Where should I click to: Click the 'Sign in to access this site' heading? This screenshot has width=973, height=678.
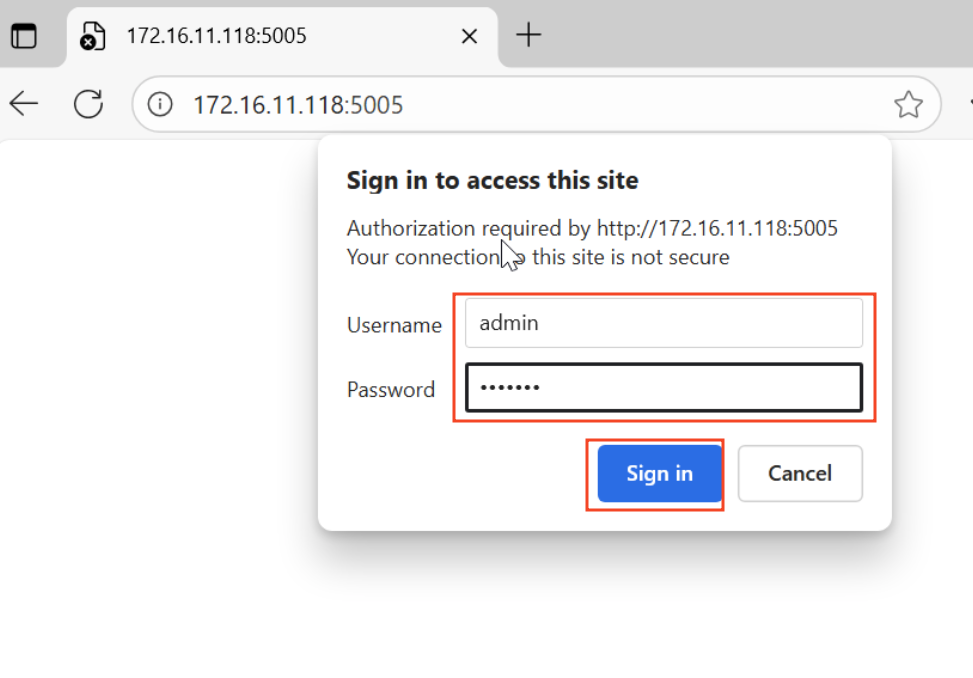492,181
